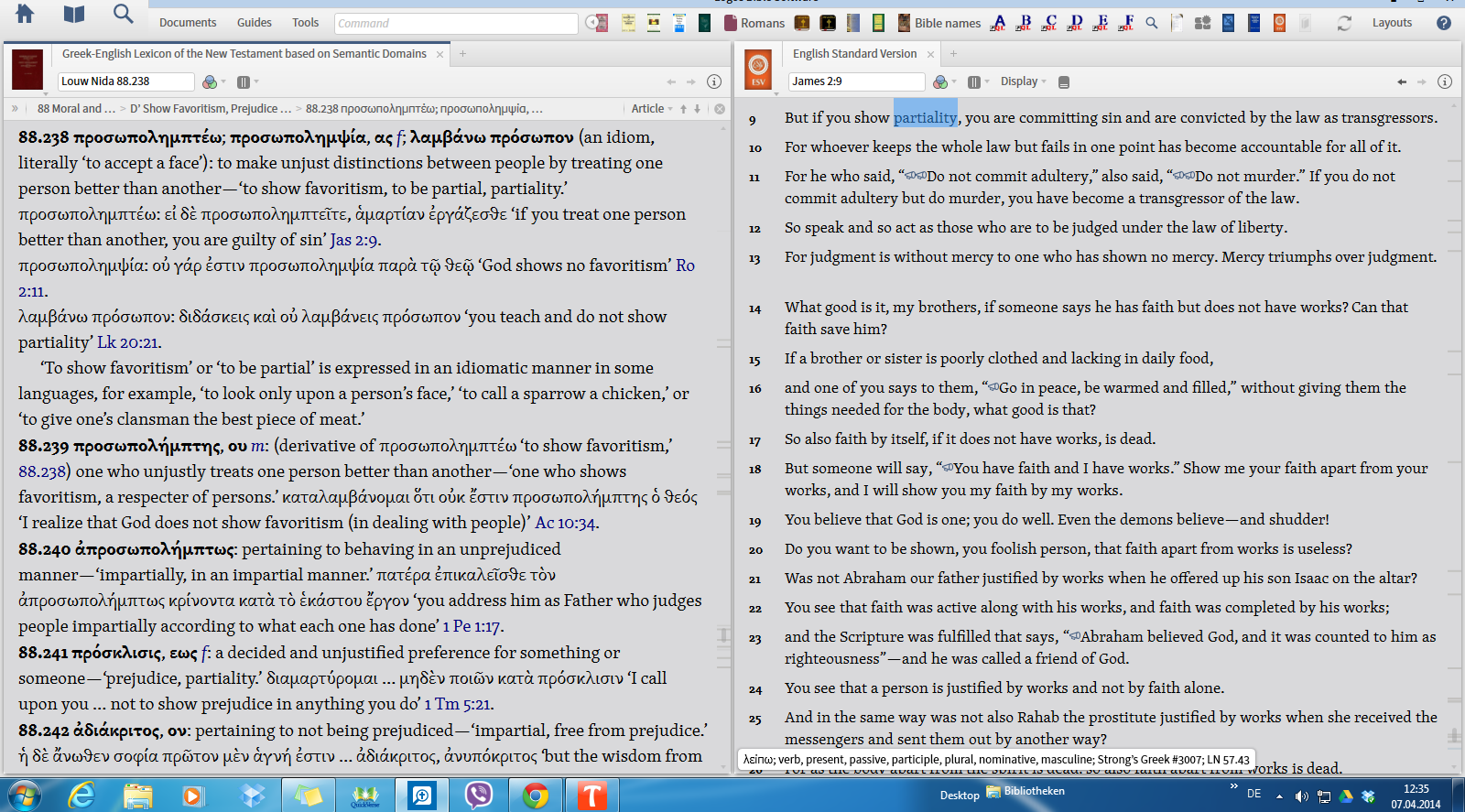Viewport: 1465px width, 812px height.
Task: Open Visual filters dropdown in ESV panel
Action: [944, 81]
